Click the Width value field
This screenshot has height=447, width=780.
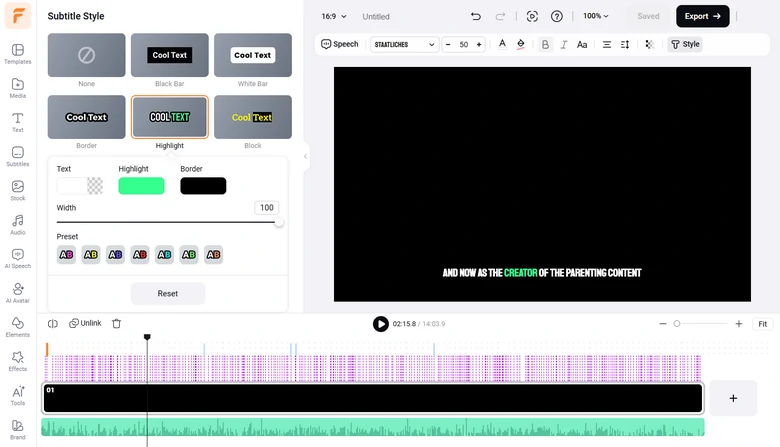(267, 208)
